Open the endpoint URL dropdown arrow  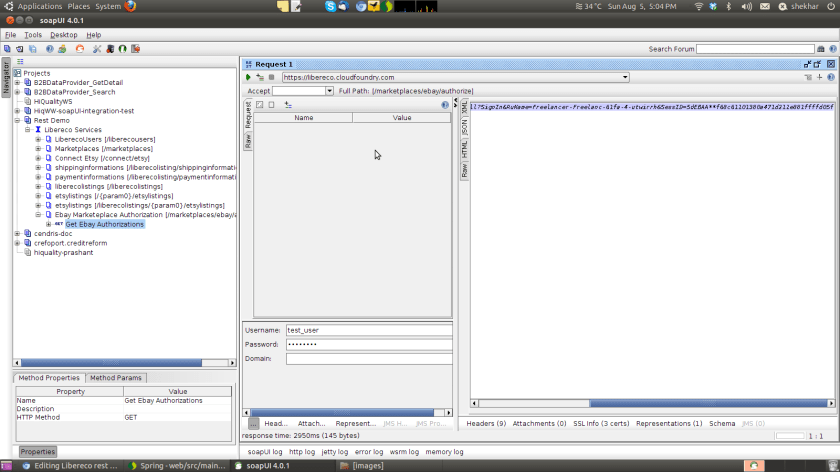625,77
